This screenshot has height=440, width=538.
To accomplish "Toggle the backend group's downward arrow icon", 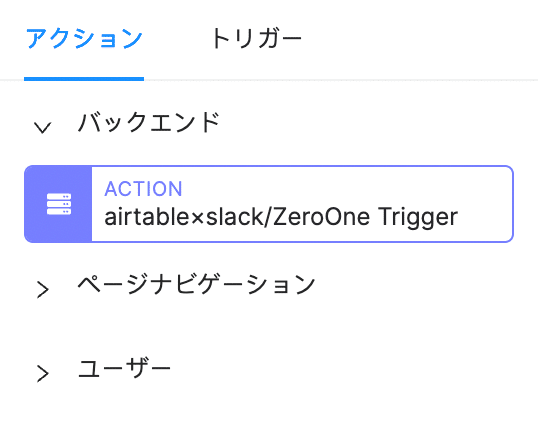I will click(43, 127).
